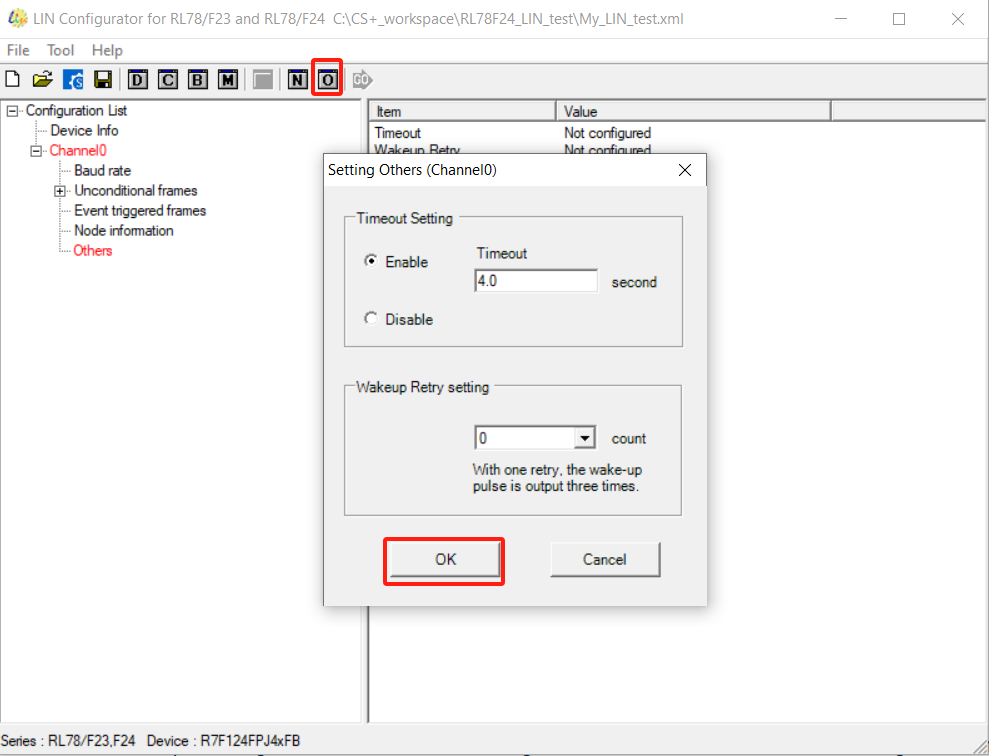Click the LIN Configurator app icon in title bar
This screenshot has width=989, height=756.
[18, 18]
